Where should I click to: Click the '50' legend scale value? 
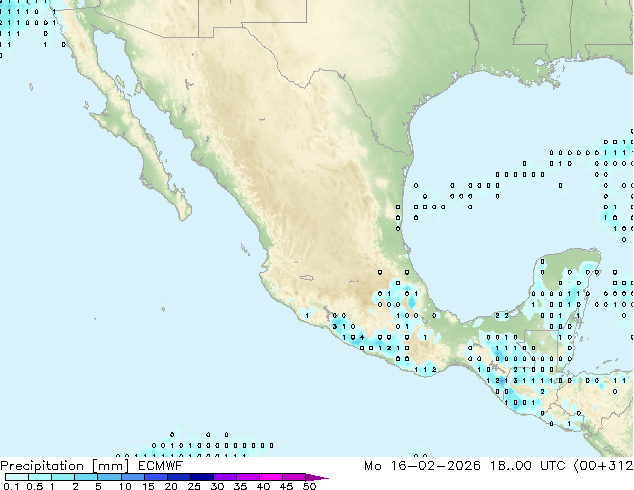click(x=310, y=486)
